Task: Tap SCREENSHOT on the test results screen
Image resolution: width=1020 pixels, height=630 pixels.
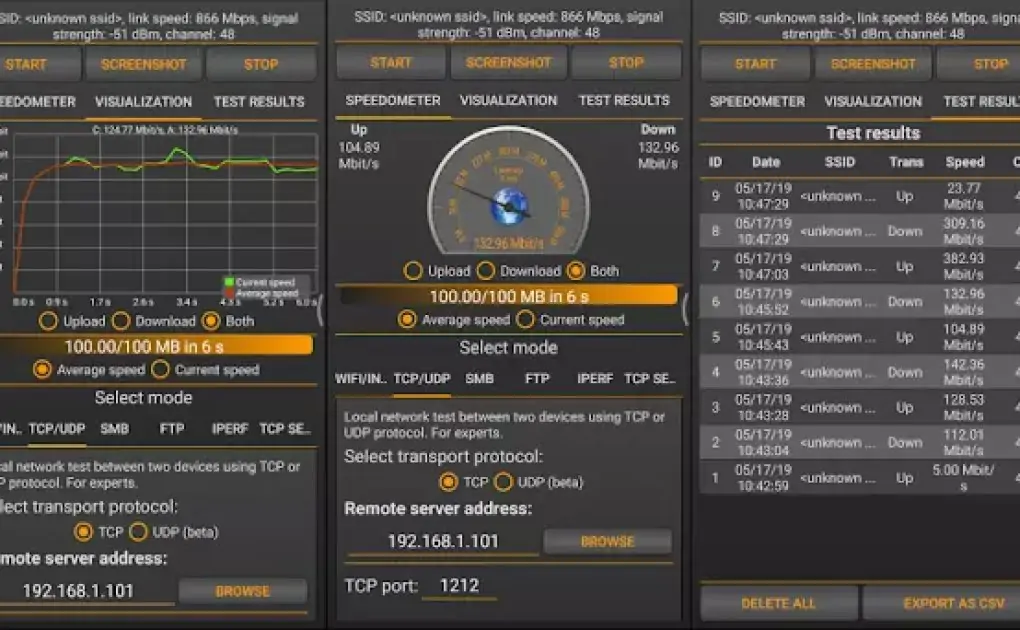Action: (873, 64)
